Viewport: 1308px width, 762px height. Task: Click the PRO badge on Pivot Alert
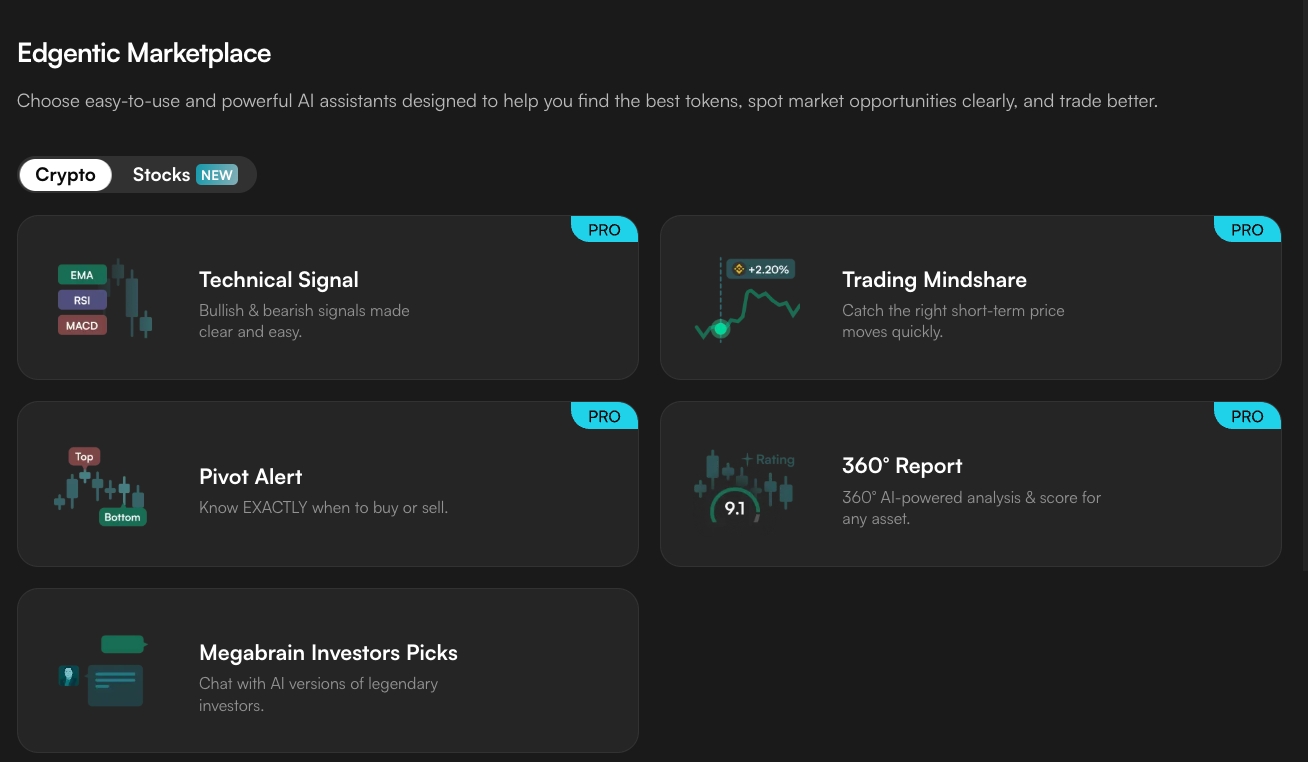pos(604,416)
